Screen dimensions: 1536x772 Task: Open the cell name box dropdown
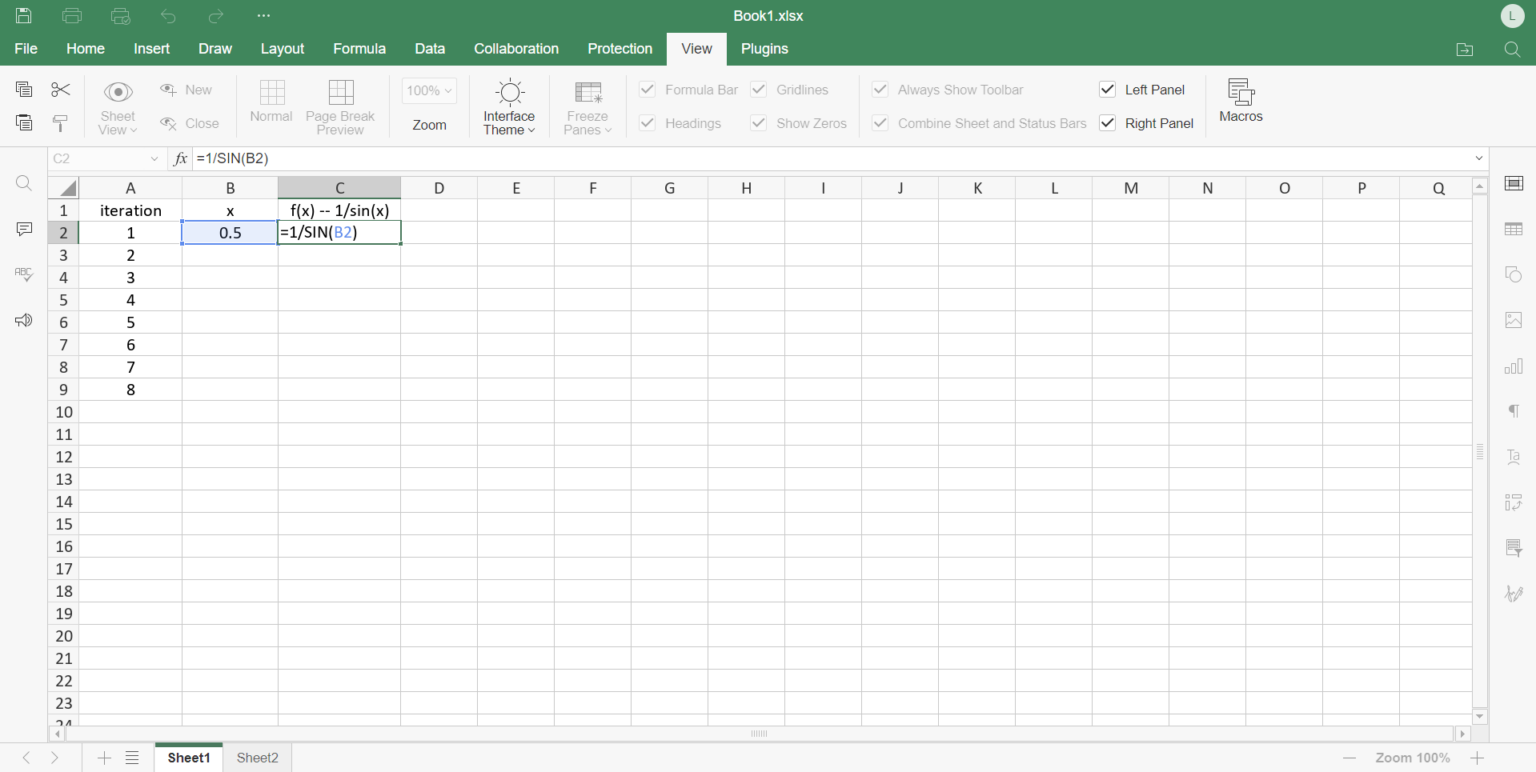coord(154,159)
